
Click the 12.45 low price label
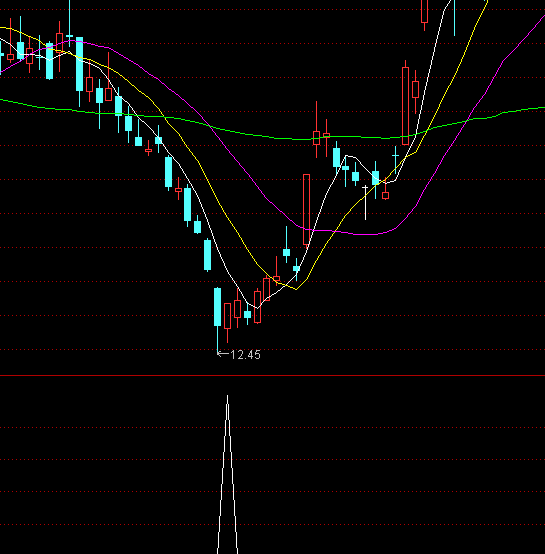point(245,355)
